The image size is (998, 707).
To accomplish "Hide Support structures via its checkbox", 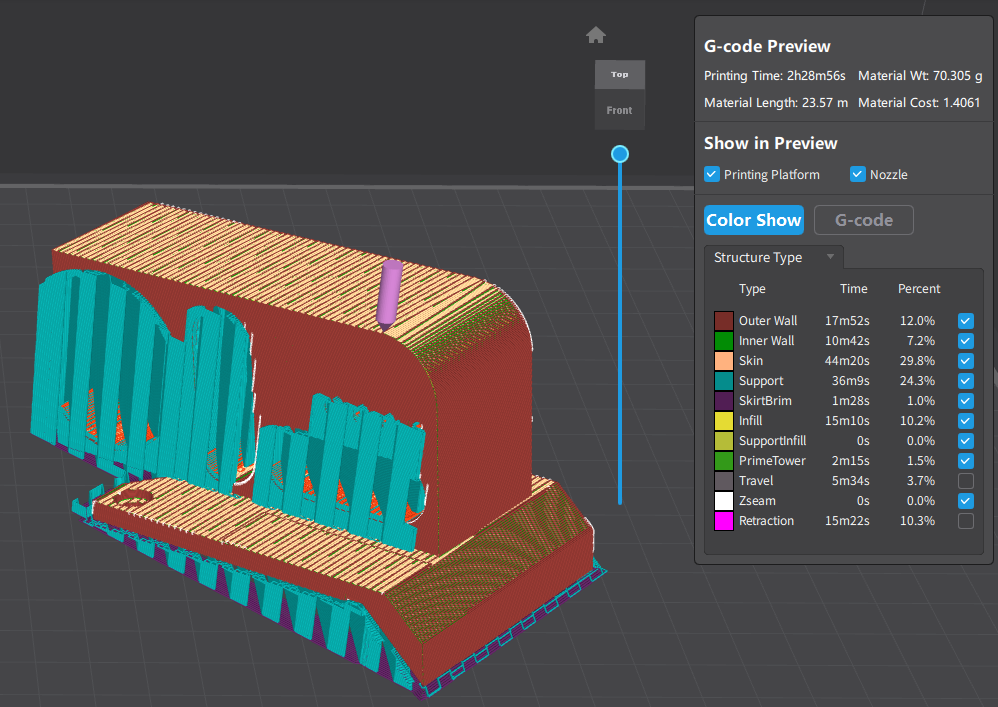I will pyautogui.click(x=965, y=381).
